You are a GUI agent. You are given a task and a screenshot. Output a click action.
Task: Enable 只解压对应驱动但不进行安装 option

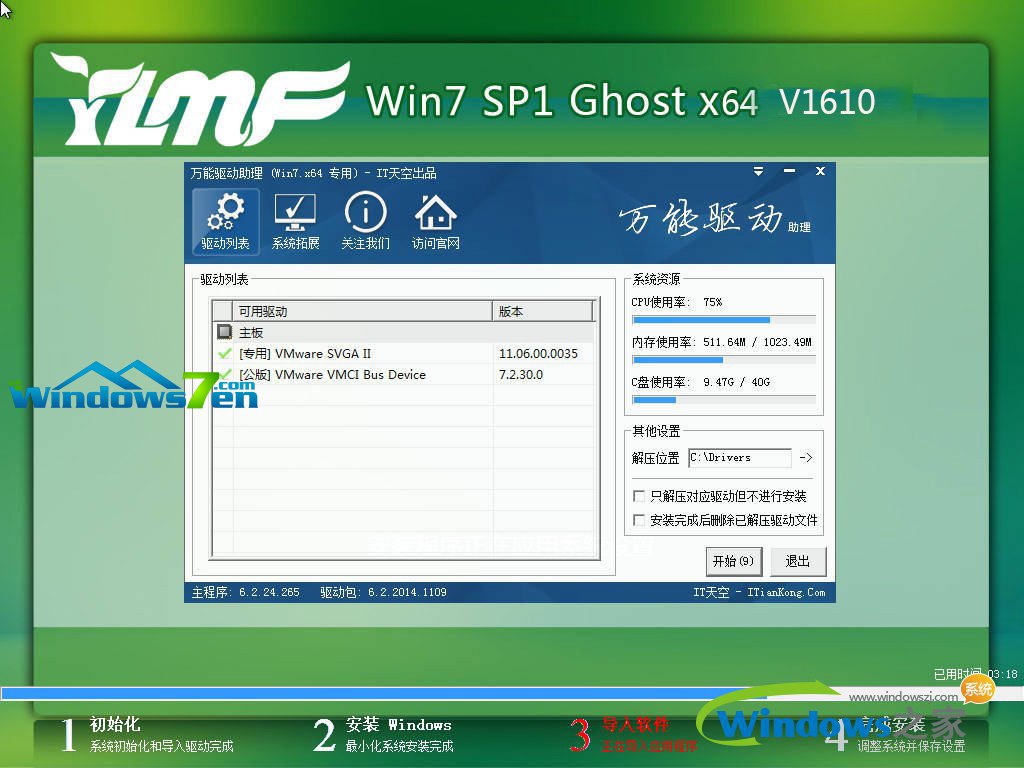point(639,496)
